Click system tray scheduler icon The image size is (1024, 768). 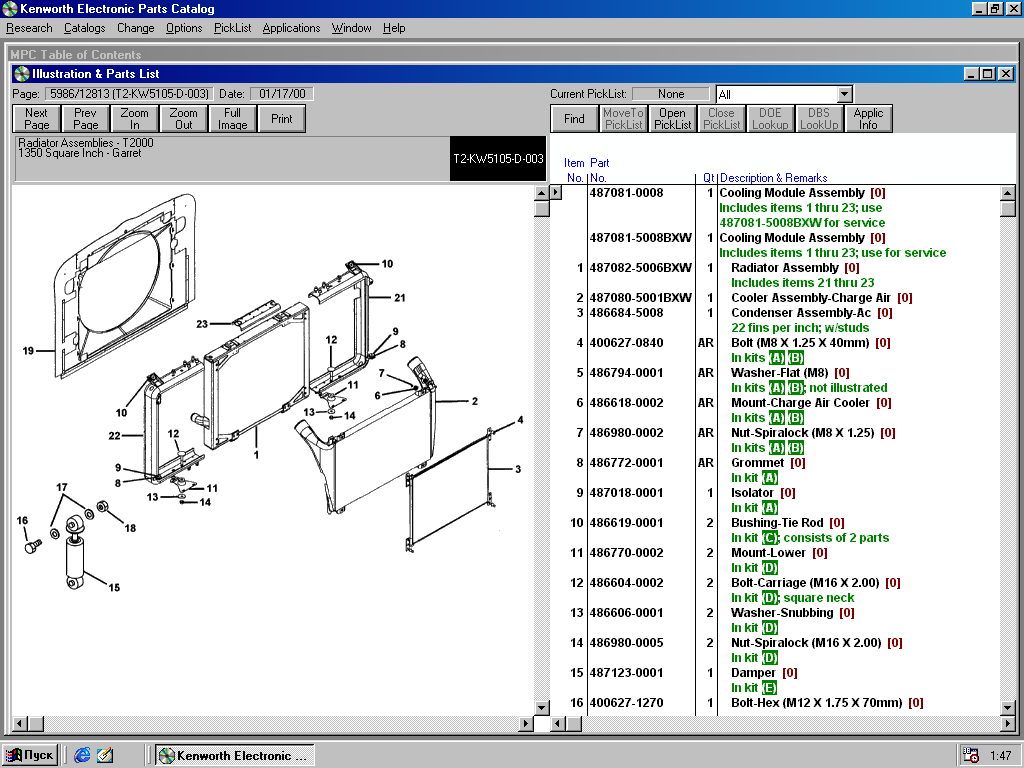(x=971, y=755)
